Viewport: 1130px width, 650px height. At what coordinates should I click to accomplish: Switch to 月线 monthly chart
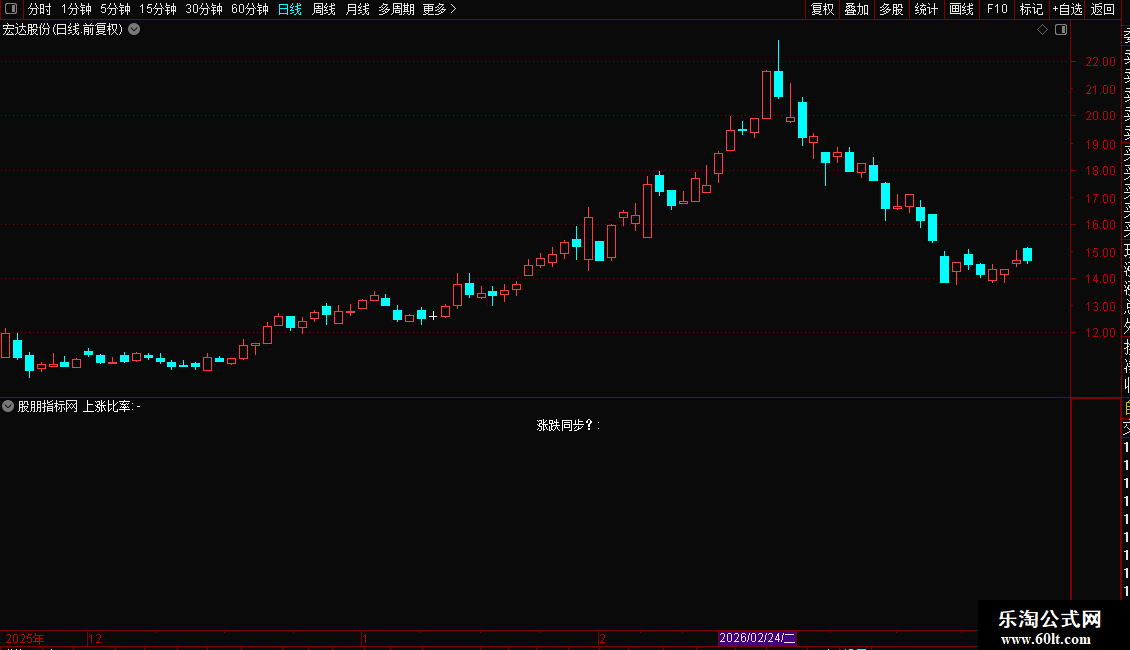(357, 9)
